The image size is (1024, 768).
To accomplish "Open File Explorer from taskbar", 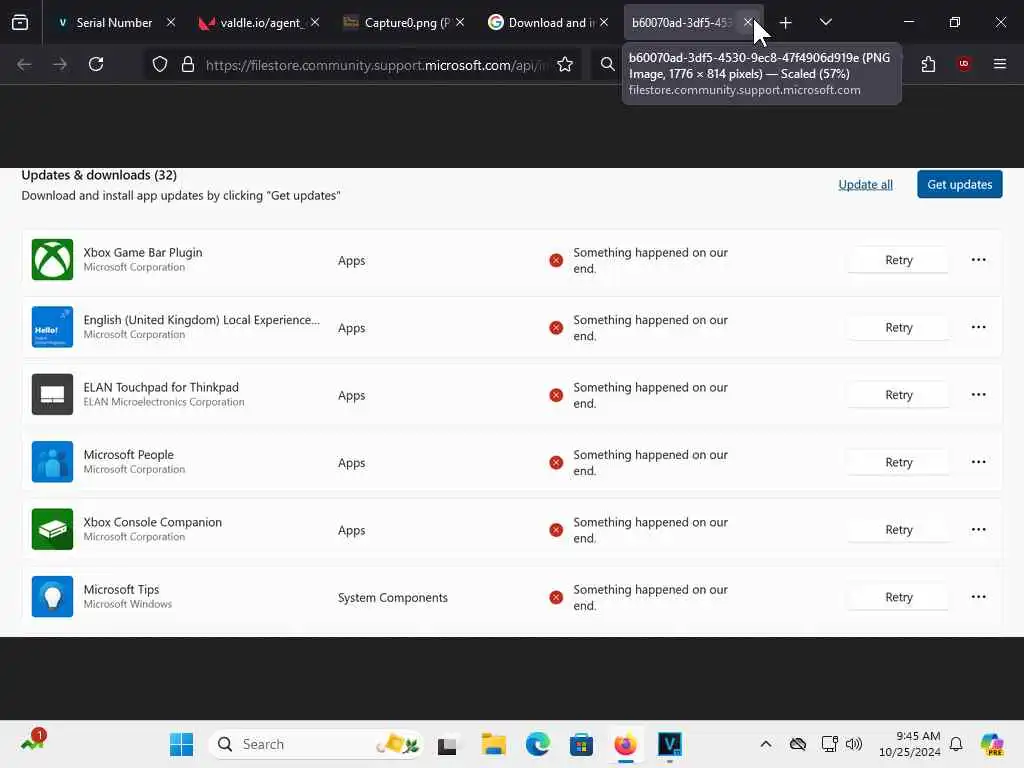I will click(493, 744).
